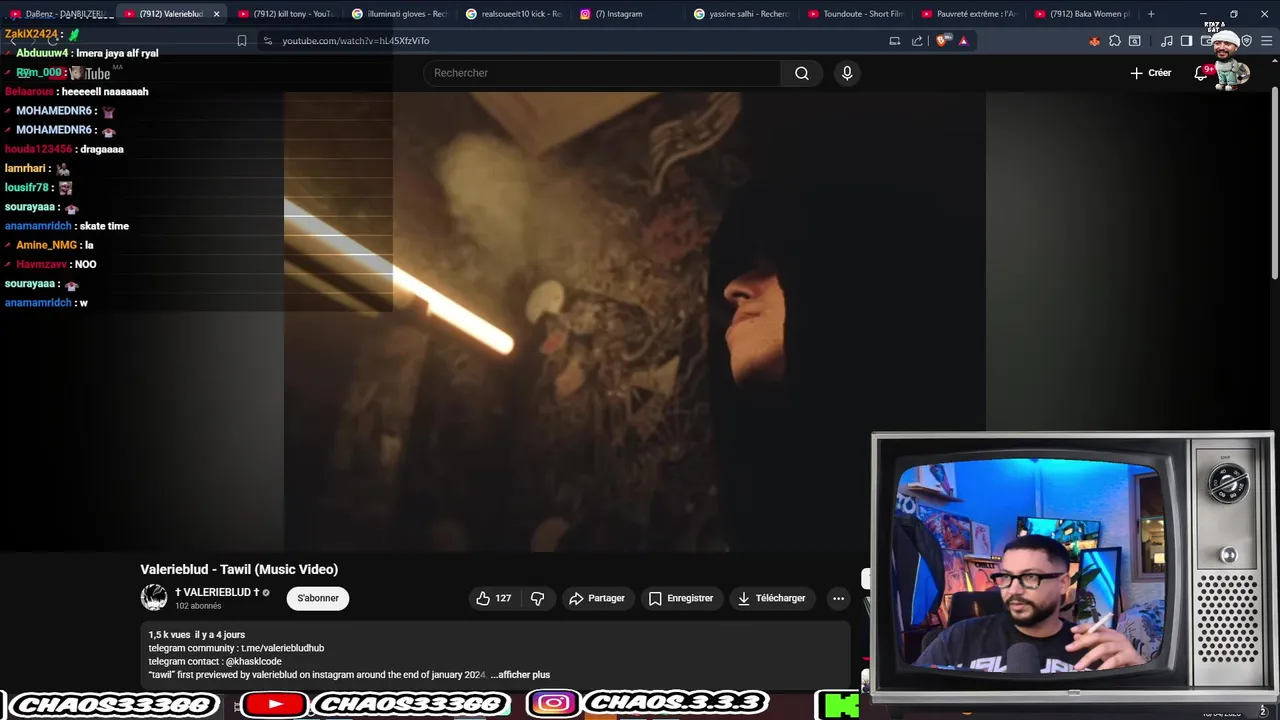Image resolution: width=1280 pixels, height=720 pixels.
Task: Click the cast/picture-in-picture icon in address bar
Action: tap(895, 41)
